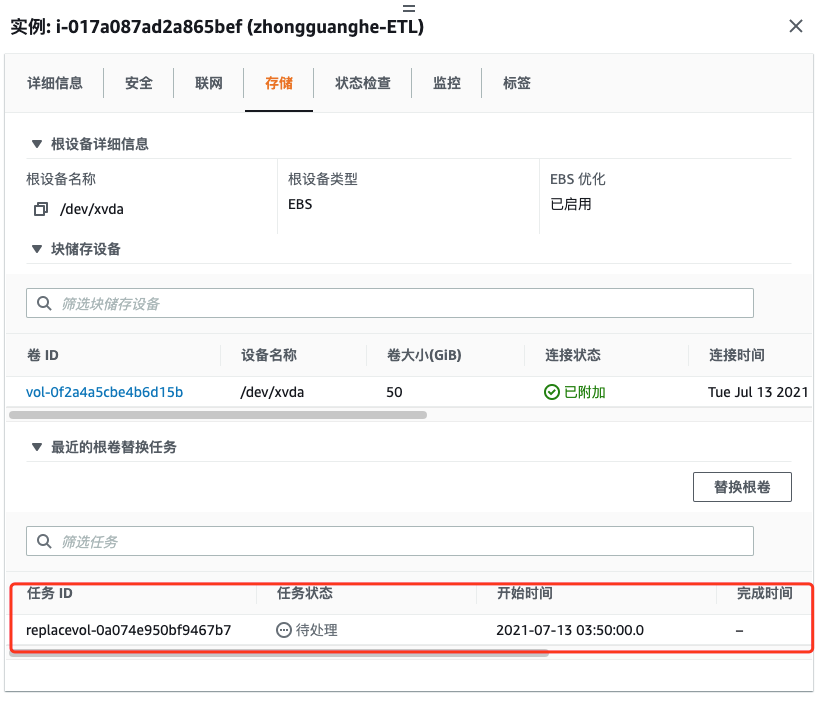This screenshot has width=828, height=721.
Task: Click the block devices table horizontal scrollbar
Action: tap(218, 414)
